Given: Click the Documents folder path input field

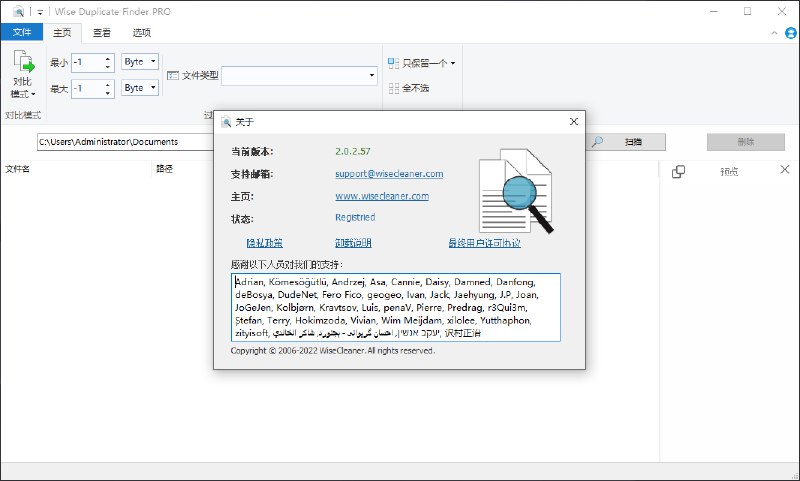Looking at the screenshot, I should click(x=120, y=142).
